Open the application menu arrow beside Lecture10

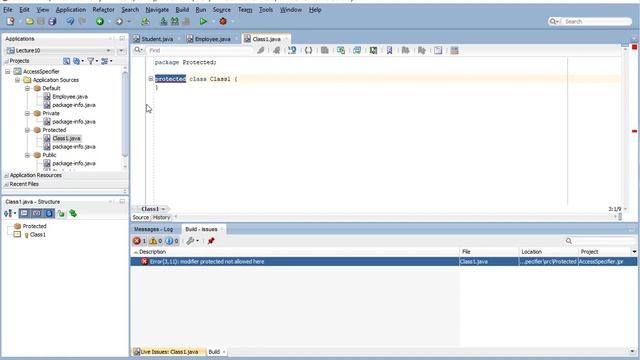point(121,50)
